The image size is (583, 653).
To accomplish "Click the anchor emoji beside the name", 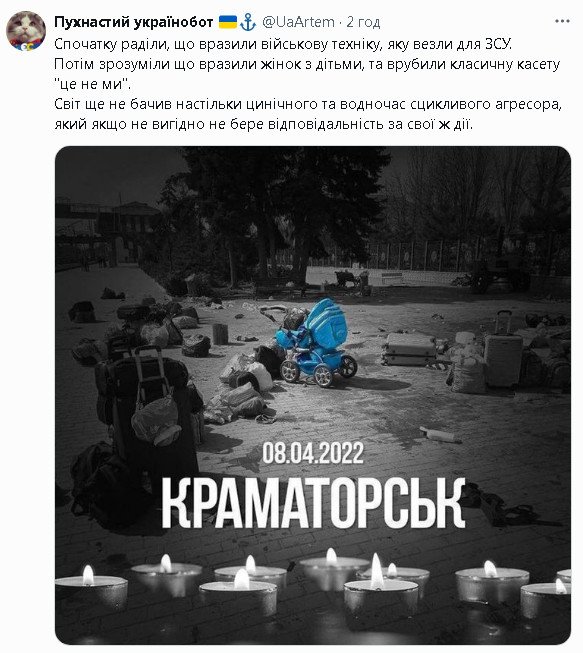I will (x=248, y=22).
